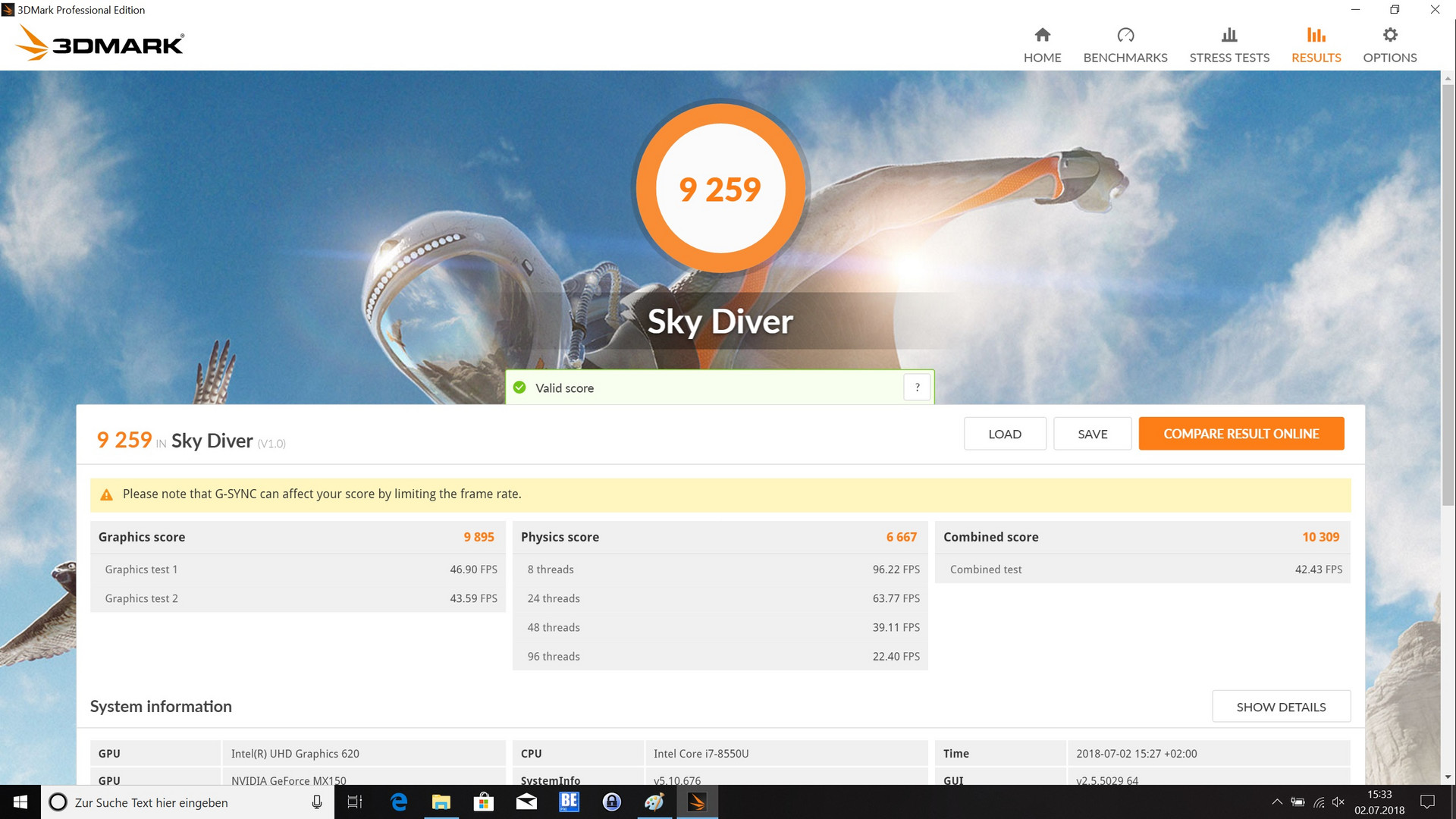
Task: Click the 3DMark taskbar icon
Action: click(696, 802)
